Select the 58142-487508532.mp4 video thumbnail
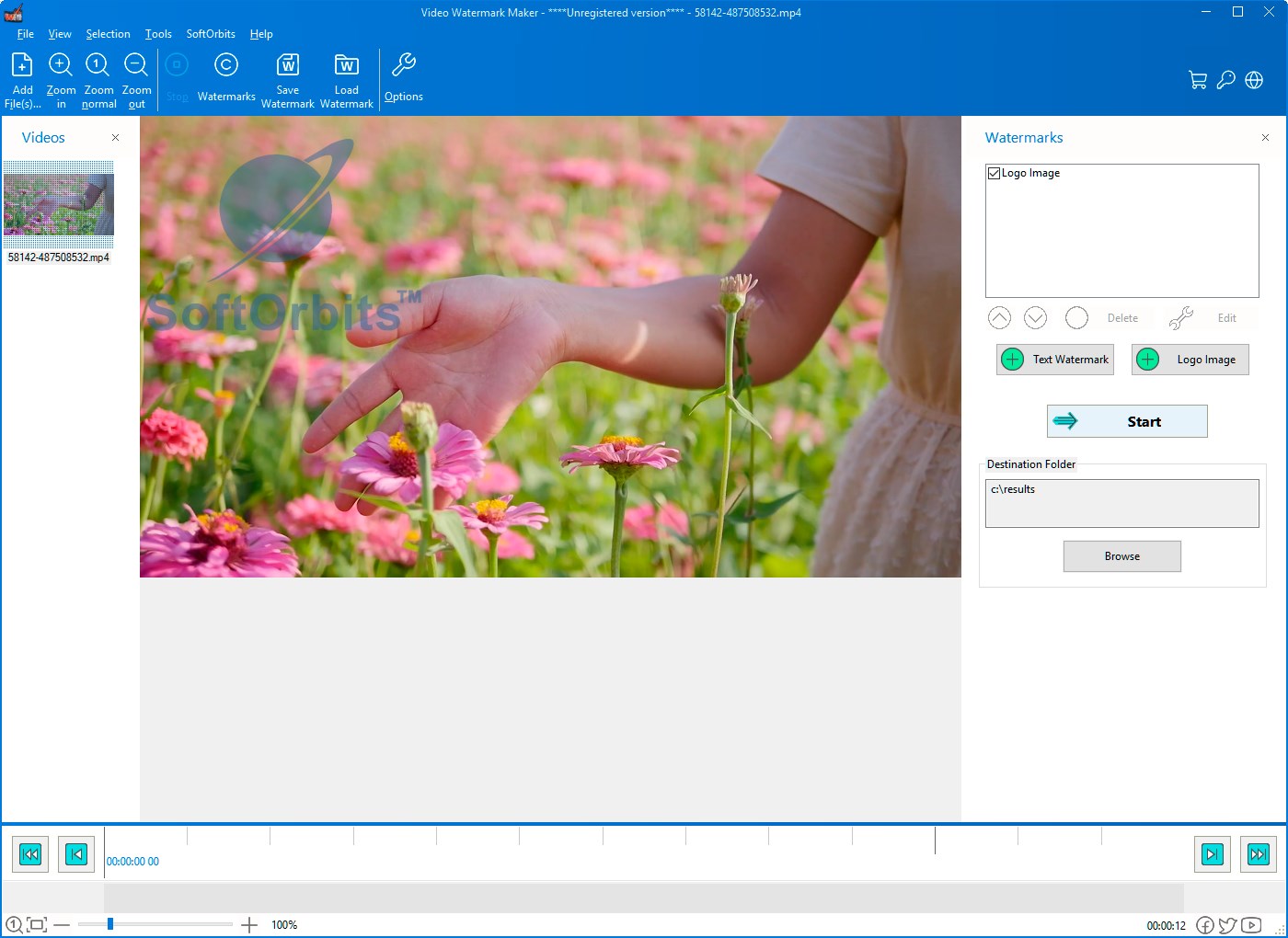 (x=59, y=204)
